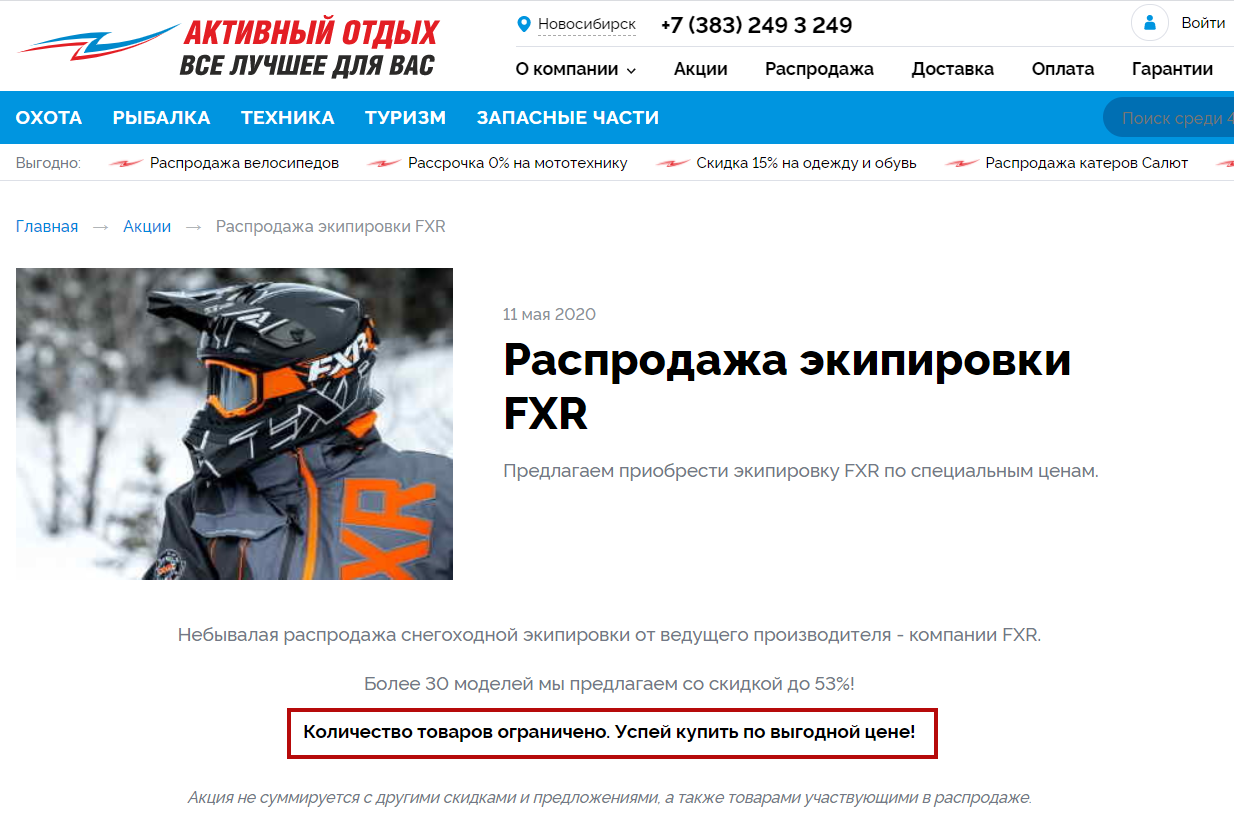Click the Войти login link
The width and height of the screenshot is (1234, 824).
[1203, 23]
